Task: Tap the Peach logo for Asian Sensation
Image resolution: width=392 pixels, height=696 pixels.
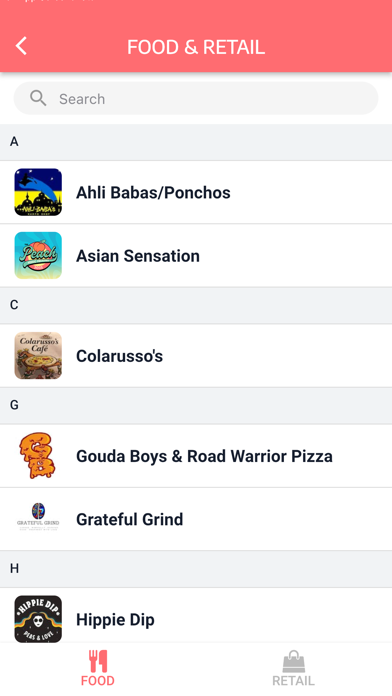Action: pyautogui.click(x=38, y=256)
